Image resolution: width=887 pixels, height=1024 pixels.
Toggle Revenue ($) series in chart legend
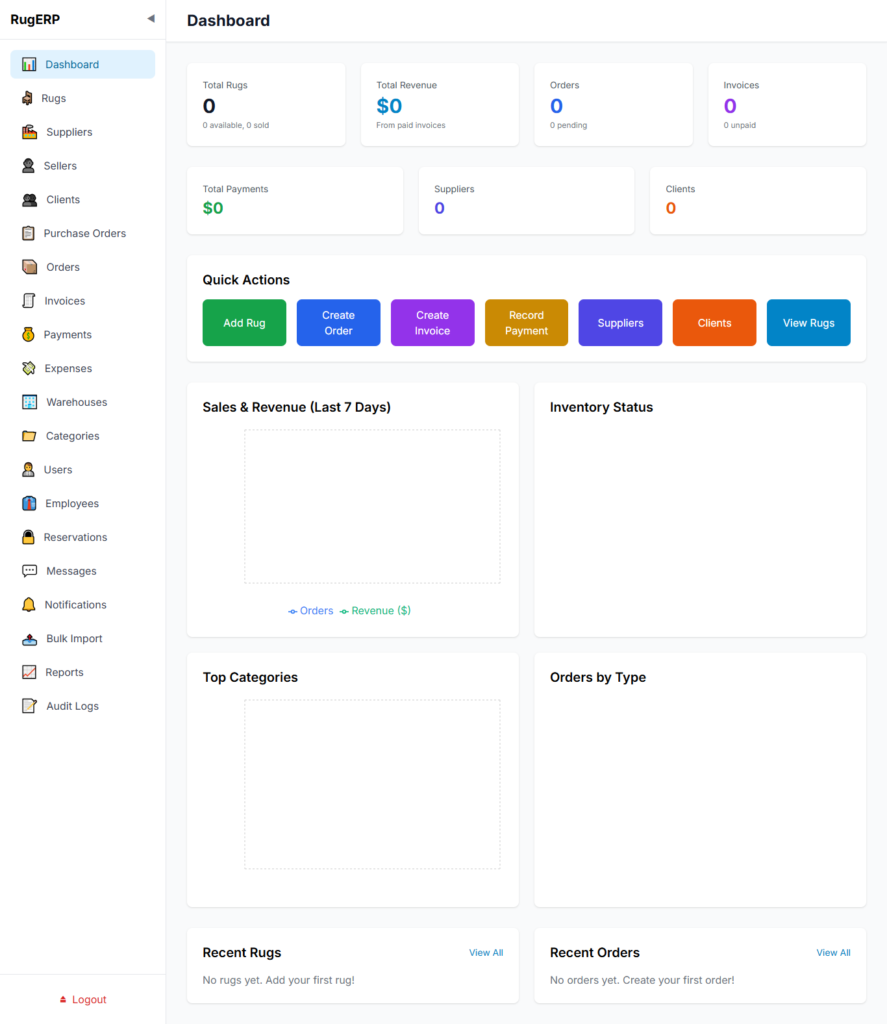tap(376, 611)
